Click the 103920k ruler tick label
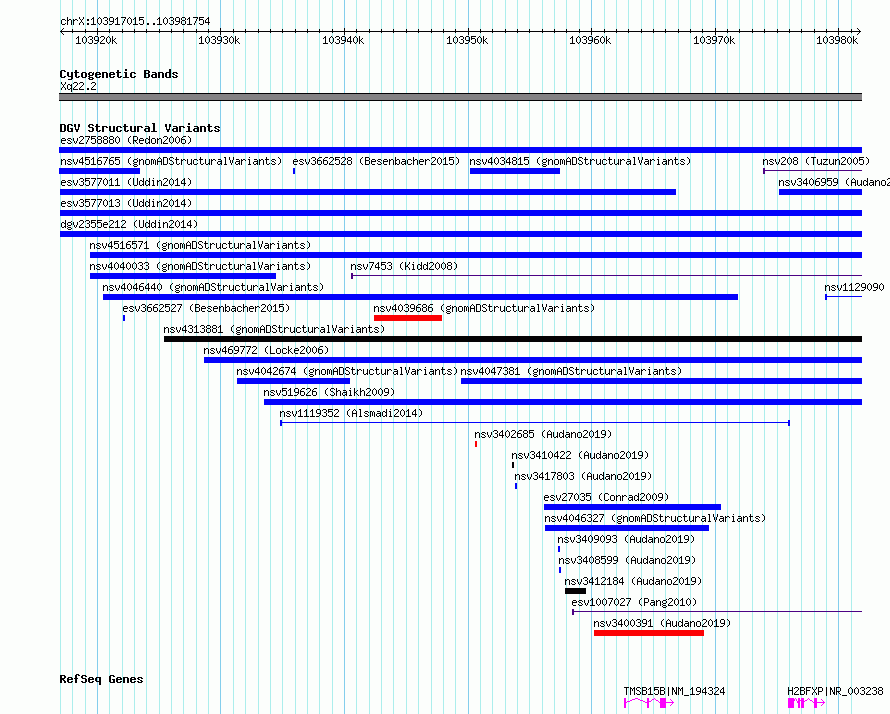 pos(96,40)
